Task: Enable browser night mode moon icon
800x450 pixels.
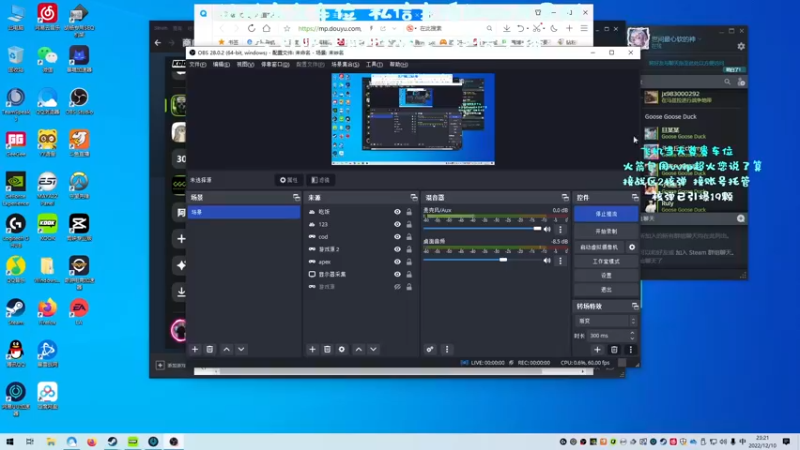Action: 554,29
